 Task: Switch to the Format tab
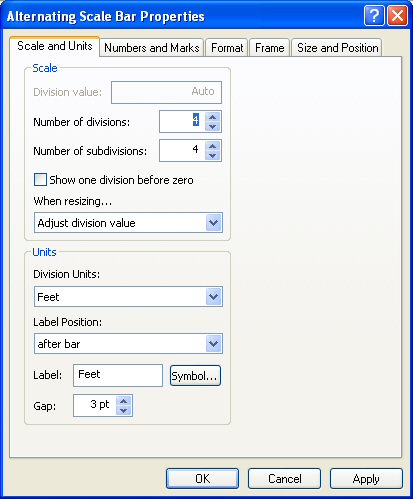[227, 48]
